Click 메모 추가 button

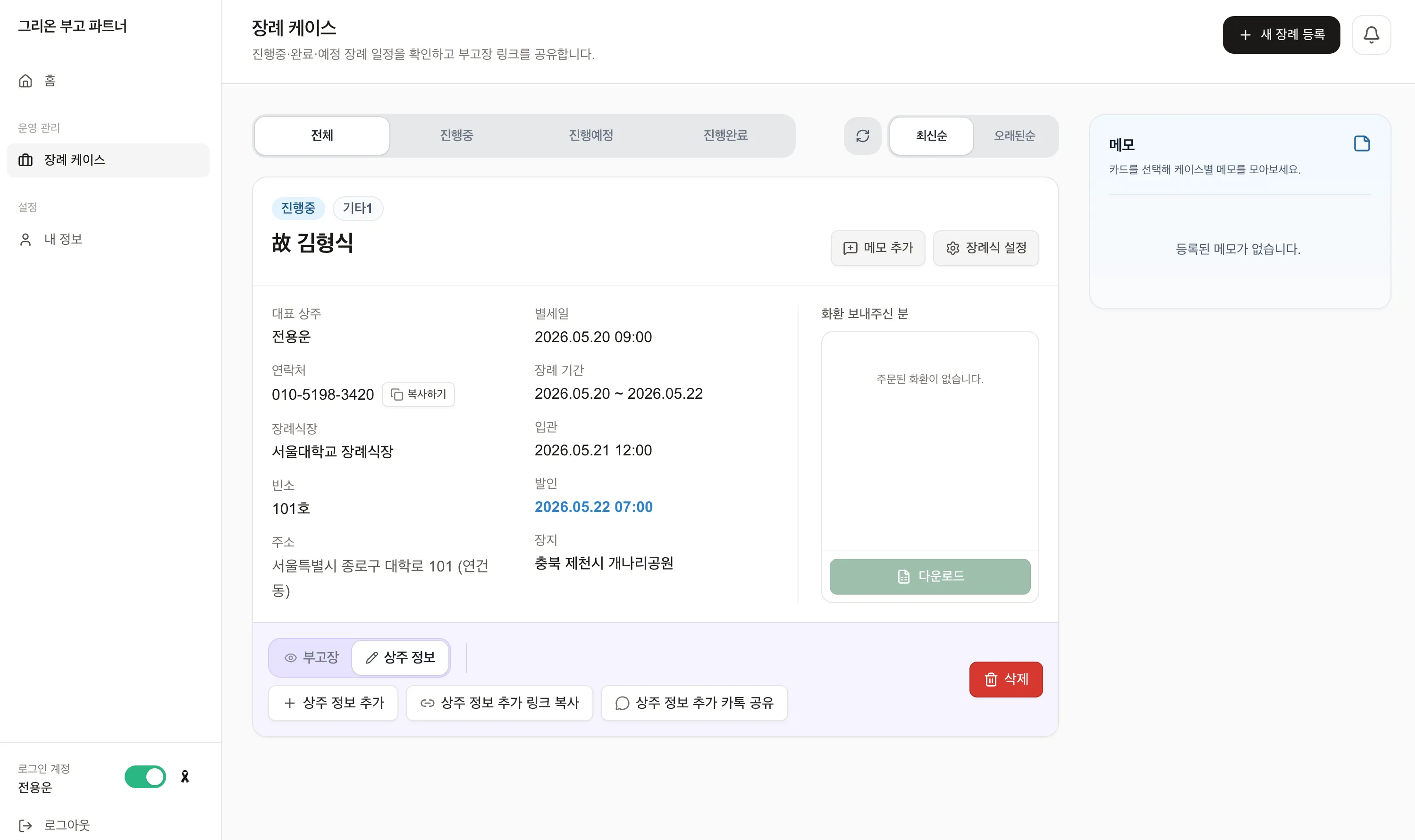pyautogui.click(x=877, y=248)
